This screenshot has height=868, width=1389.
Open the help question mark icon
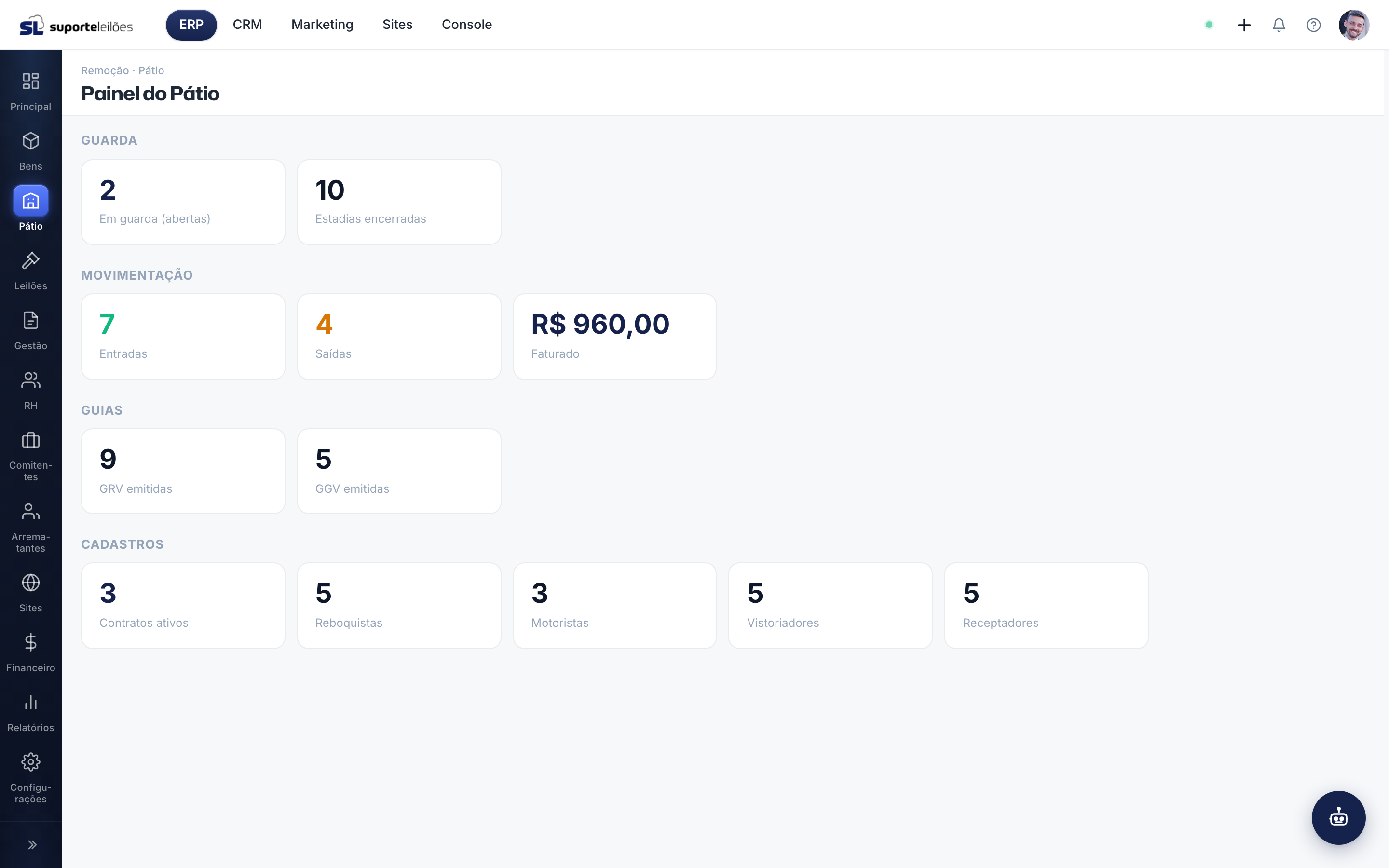[x=1313, y=25]
